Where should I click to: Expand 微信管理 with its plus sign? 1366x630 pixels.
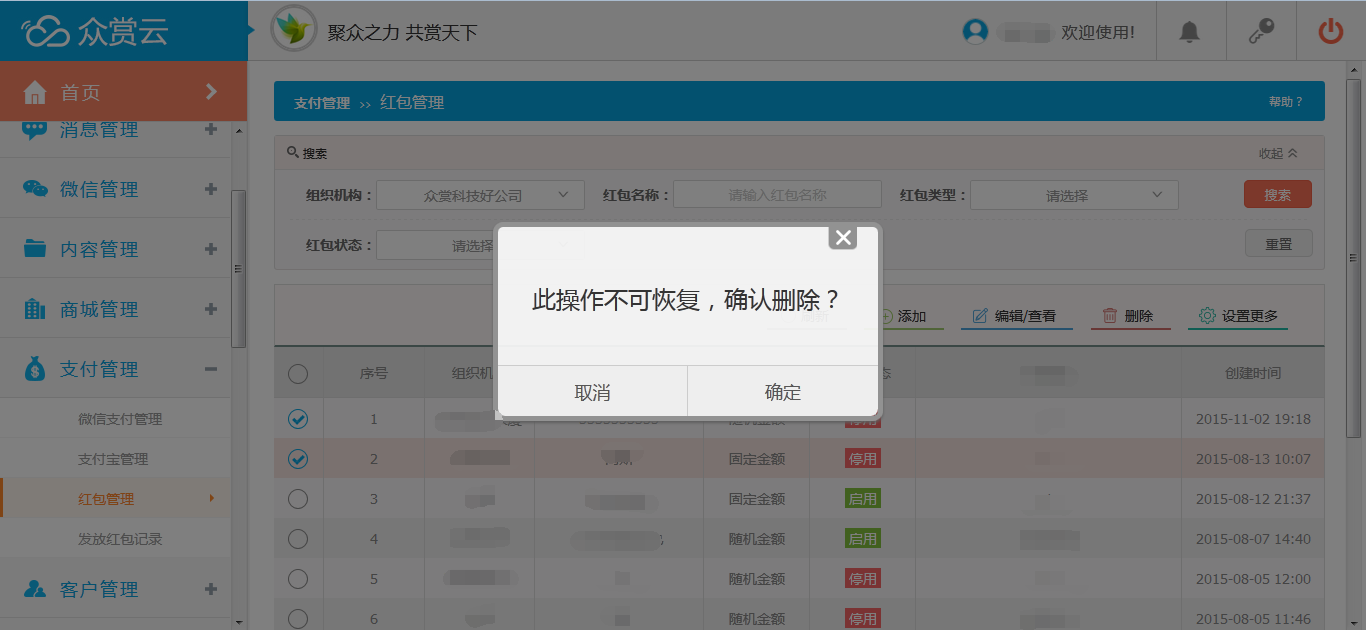[x=211, y=189]
